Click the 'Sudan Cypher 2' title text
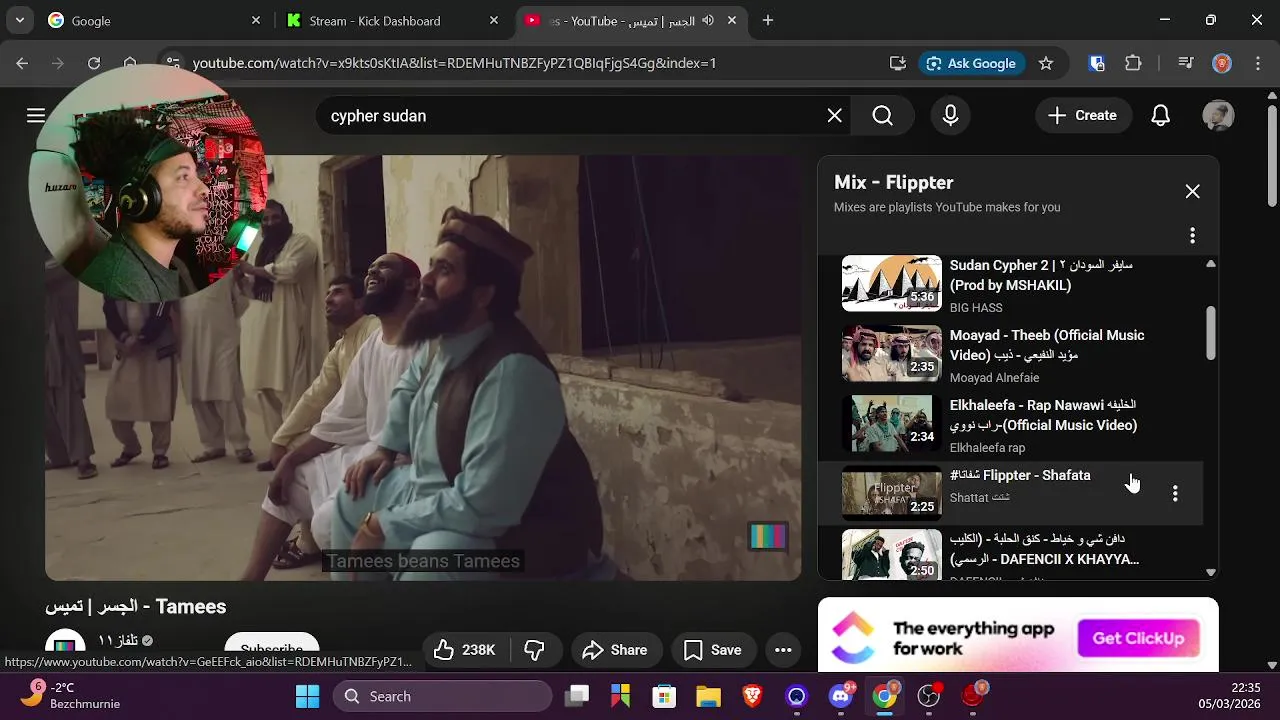The width and height of the screenshot is (1280, 720). (1041, 275)
